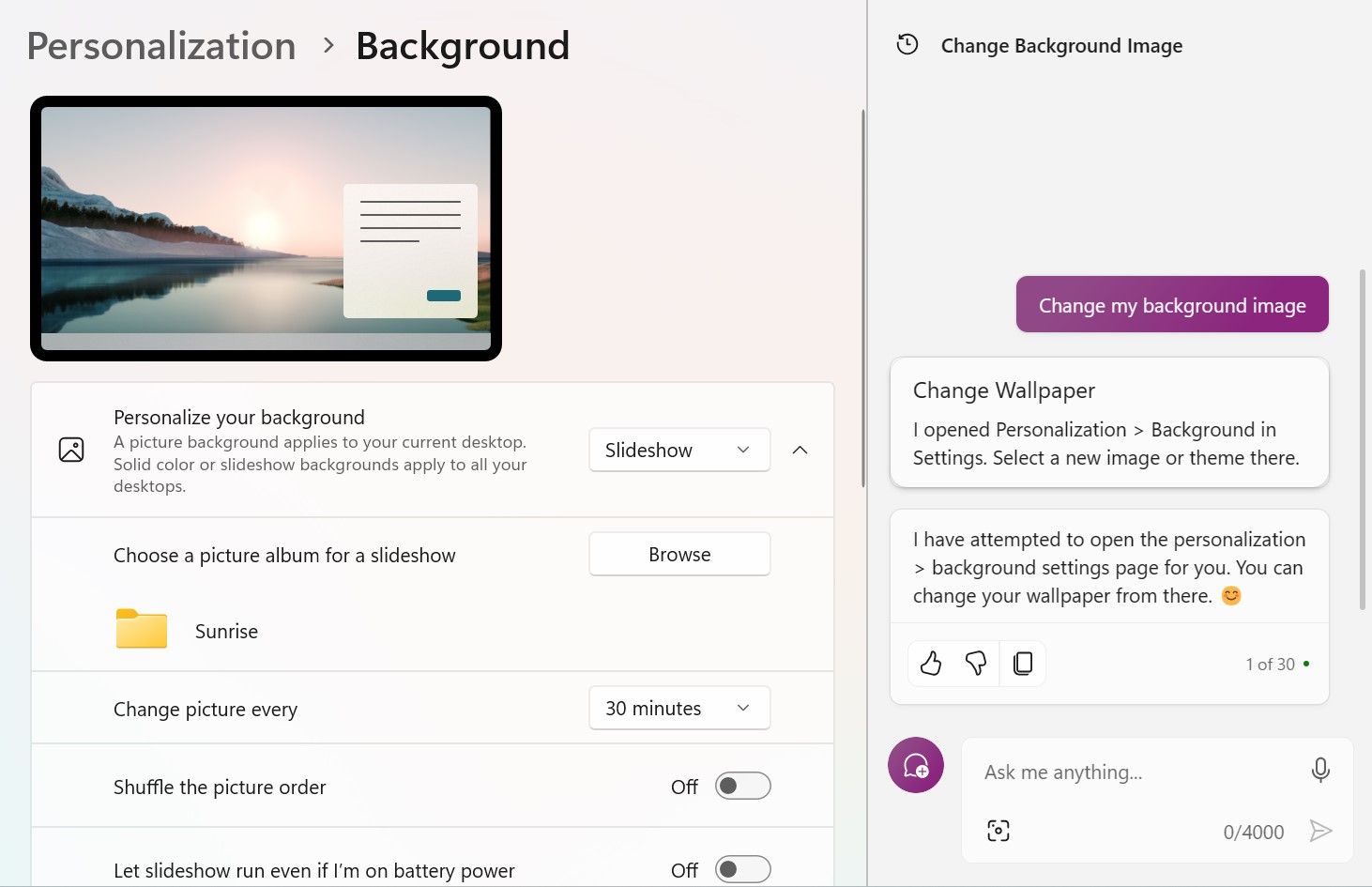The image size is (1372, 887).
Task: Open chat history clock icon
Action: (907, 44)
